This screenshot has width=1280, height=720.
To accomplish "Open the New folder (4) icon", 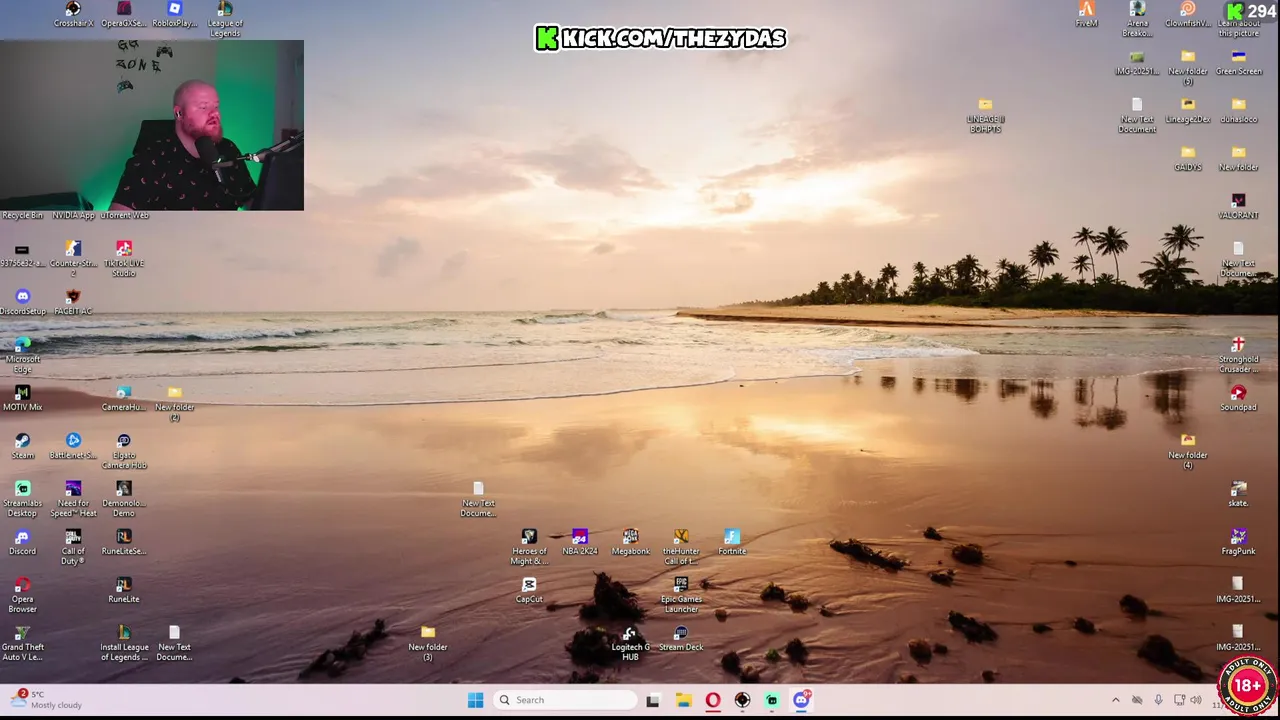I will 1188,450.
